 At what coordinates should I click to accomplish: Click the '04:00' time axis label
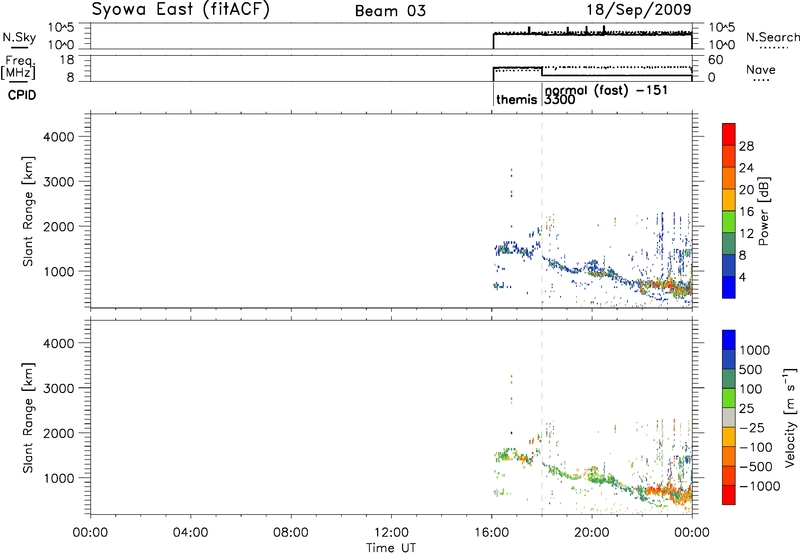(x=191, y=533)
